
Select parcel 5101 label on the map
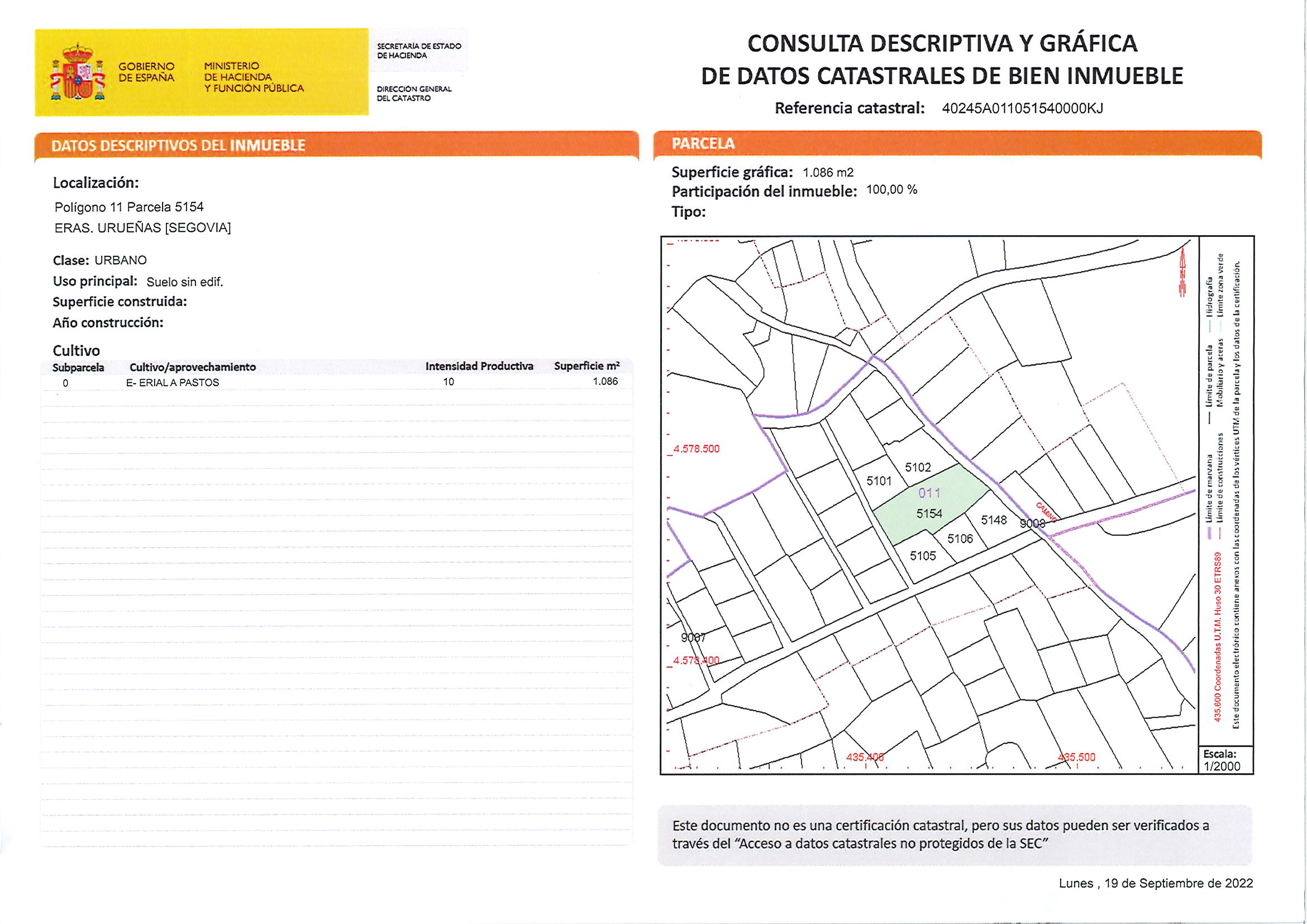[879, 481]
